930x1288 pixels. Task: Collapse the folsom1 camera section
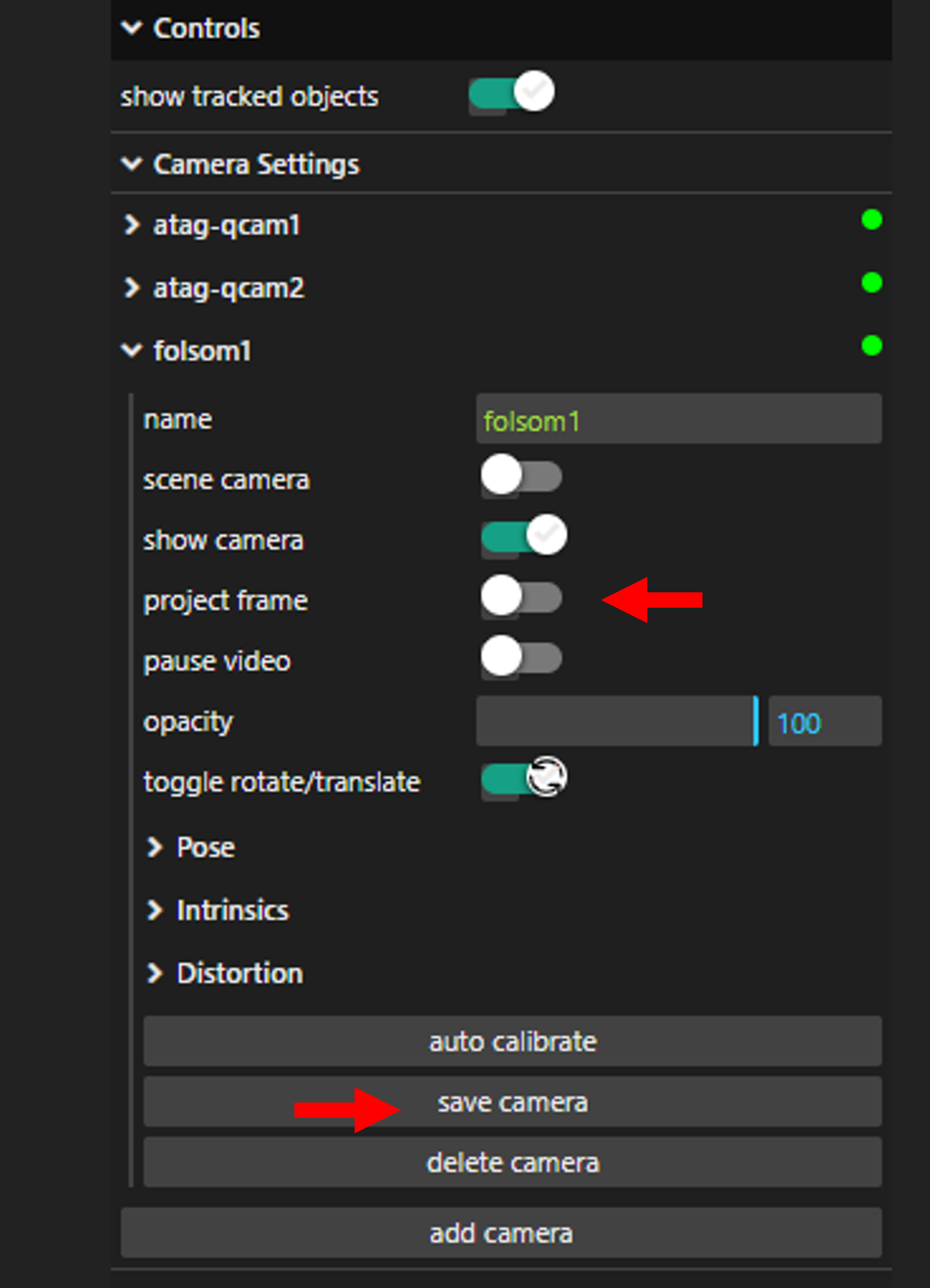[132, 351]
